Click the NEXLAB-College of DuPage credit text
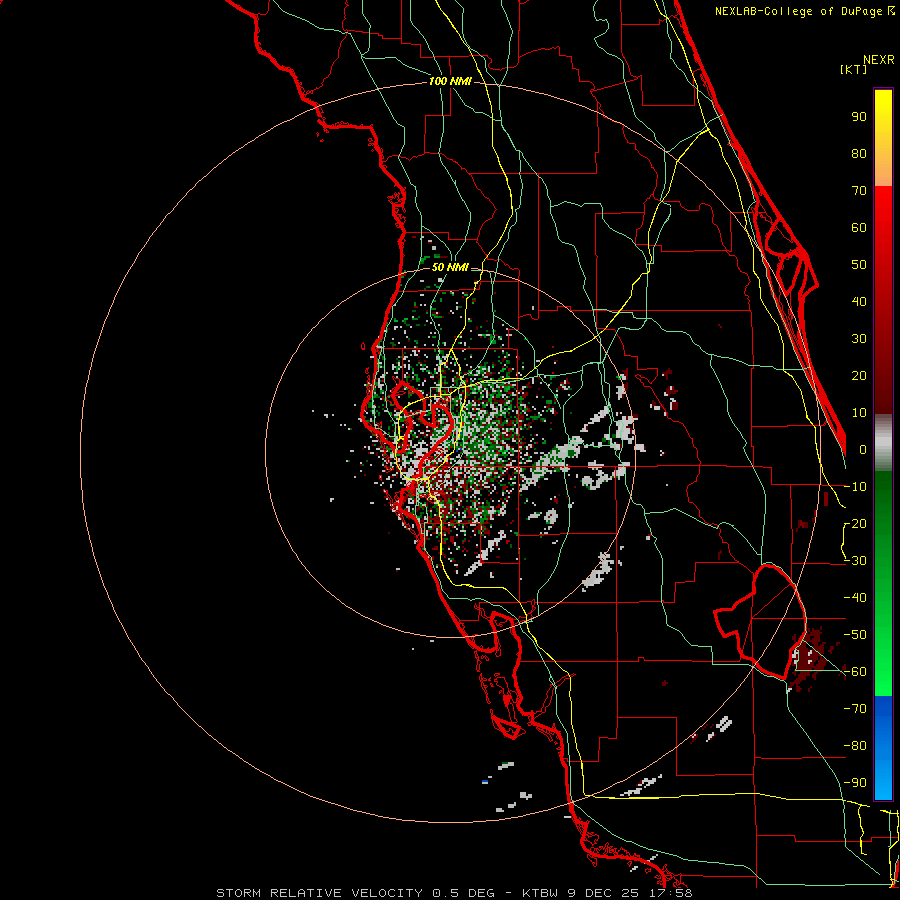The width and height of the screenshot is (900, 900). pyautogui.click(x=804, y=11)
